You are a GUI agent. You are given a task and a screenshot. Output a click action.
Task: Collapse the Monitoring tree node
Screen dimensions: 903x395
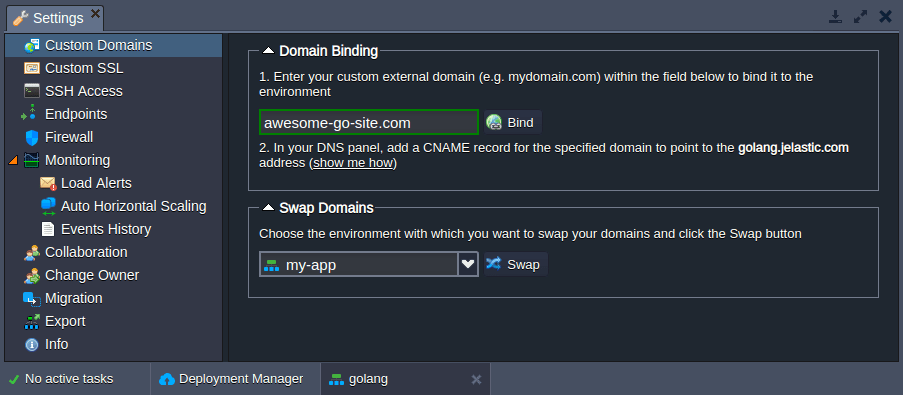pos(14,161)
